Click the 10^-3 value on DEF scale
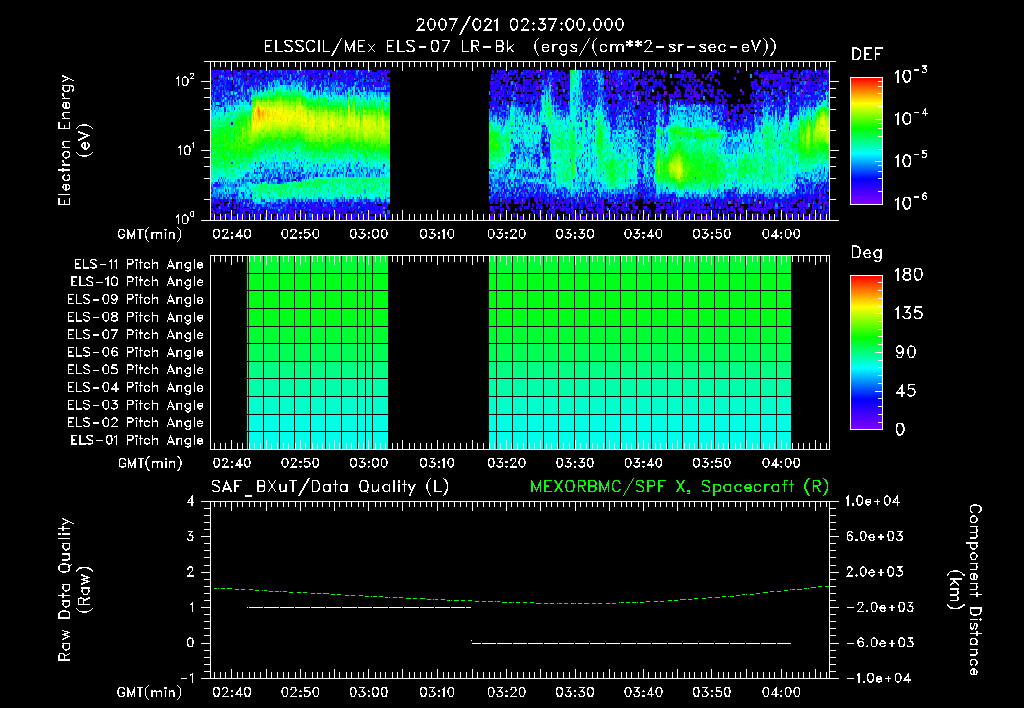The image size is (1024, 708). (911, 76)
